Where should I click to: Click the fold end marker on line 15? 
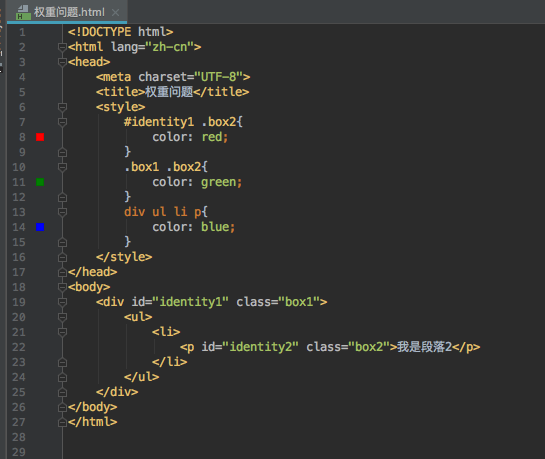point(62,242)
